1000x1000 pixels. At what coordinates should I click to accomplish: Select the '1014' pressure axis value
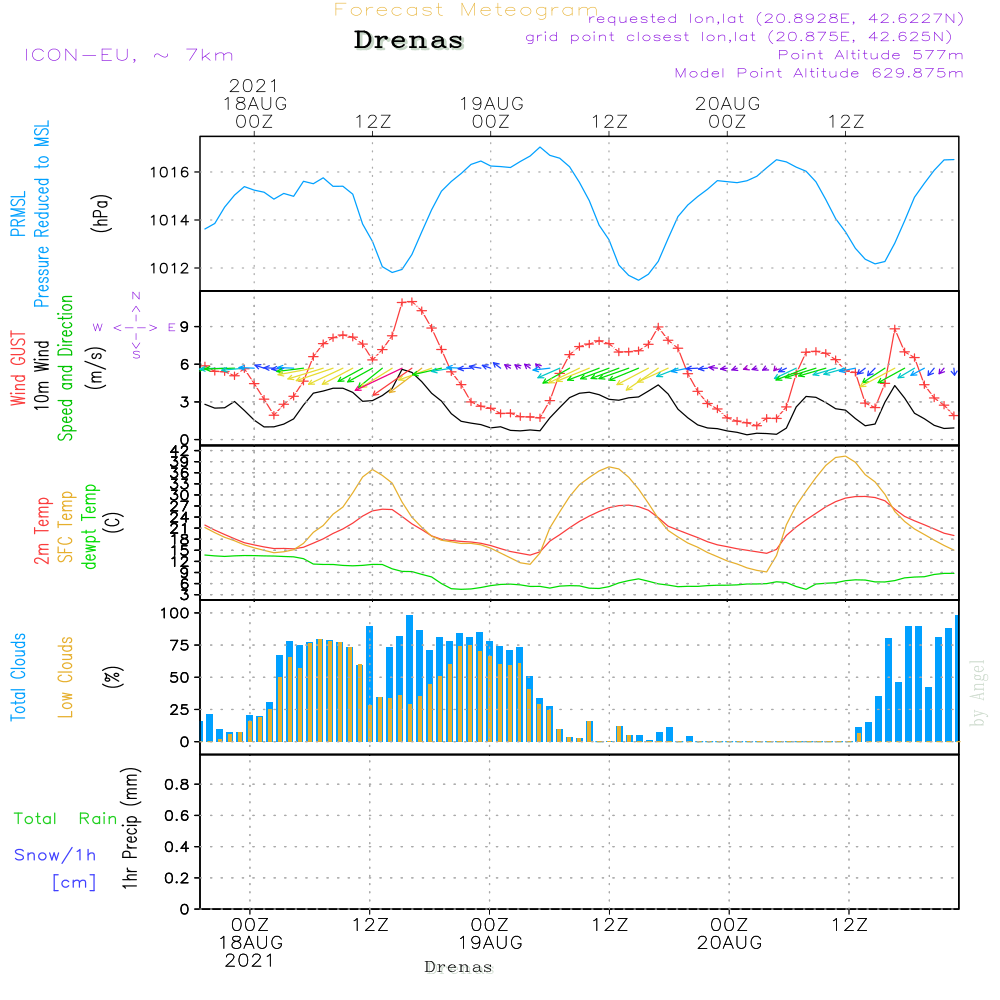(170, 221)
